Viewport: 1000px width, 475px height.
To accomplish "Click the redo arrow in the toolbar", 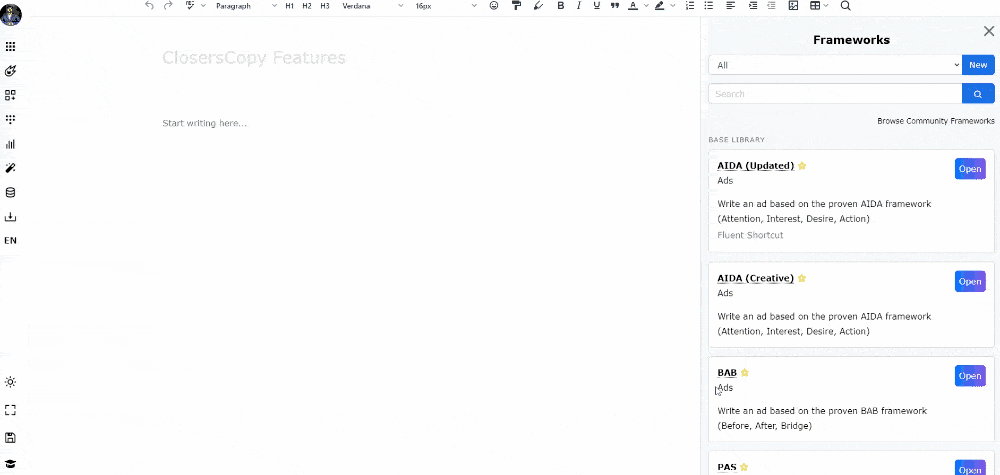I will (x=168, y=6).
